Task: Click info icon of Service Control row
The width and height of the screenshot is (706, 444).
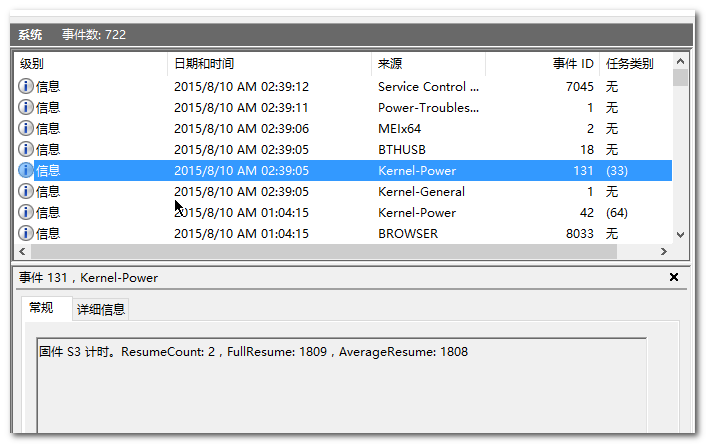Action: tap(26, 86)
